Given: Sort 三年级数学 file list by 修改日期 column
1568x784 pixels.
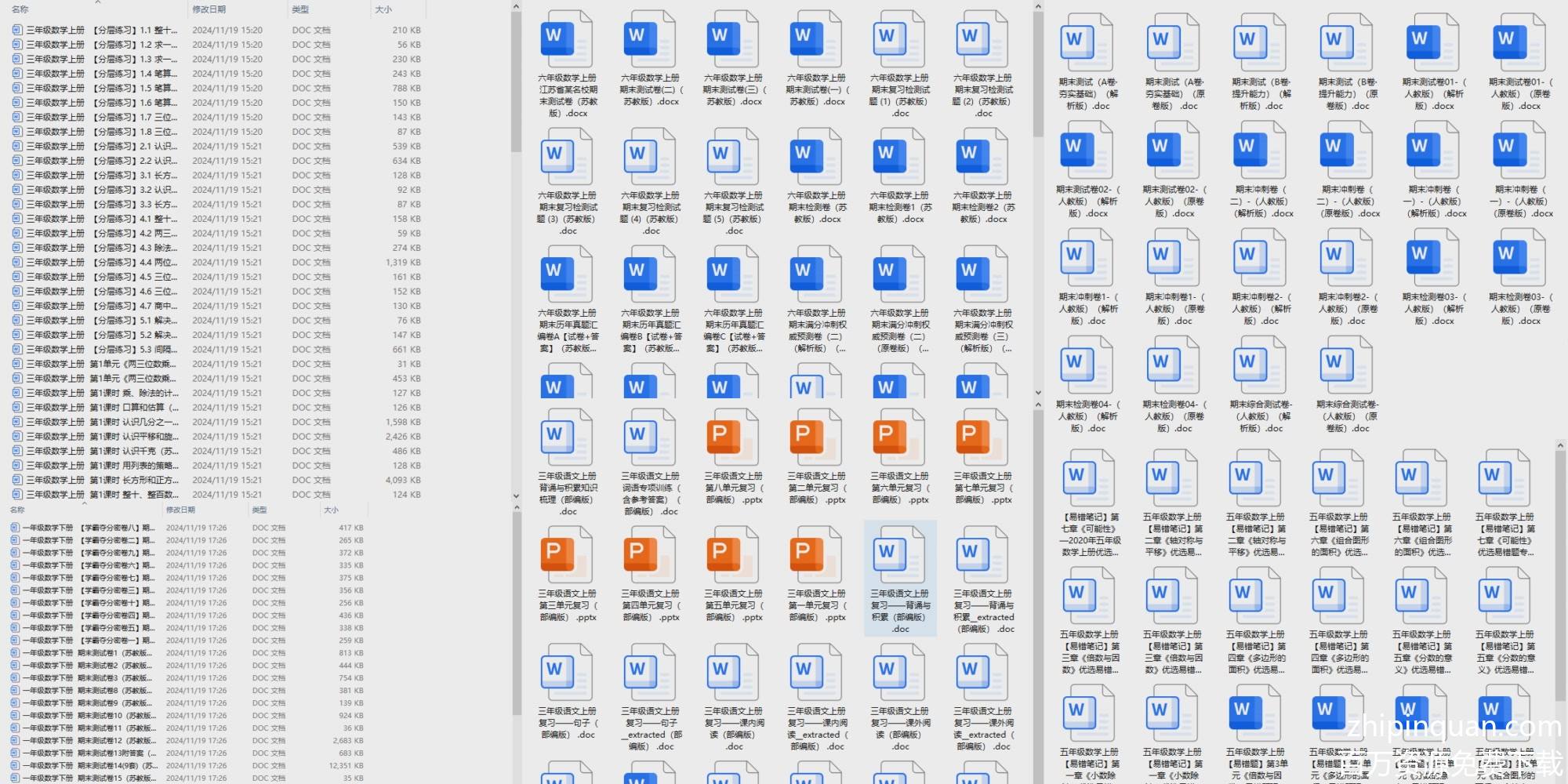Looking at the screenshot, I should click(209, 9).
